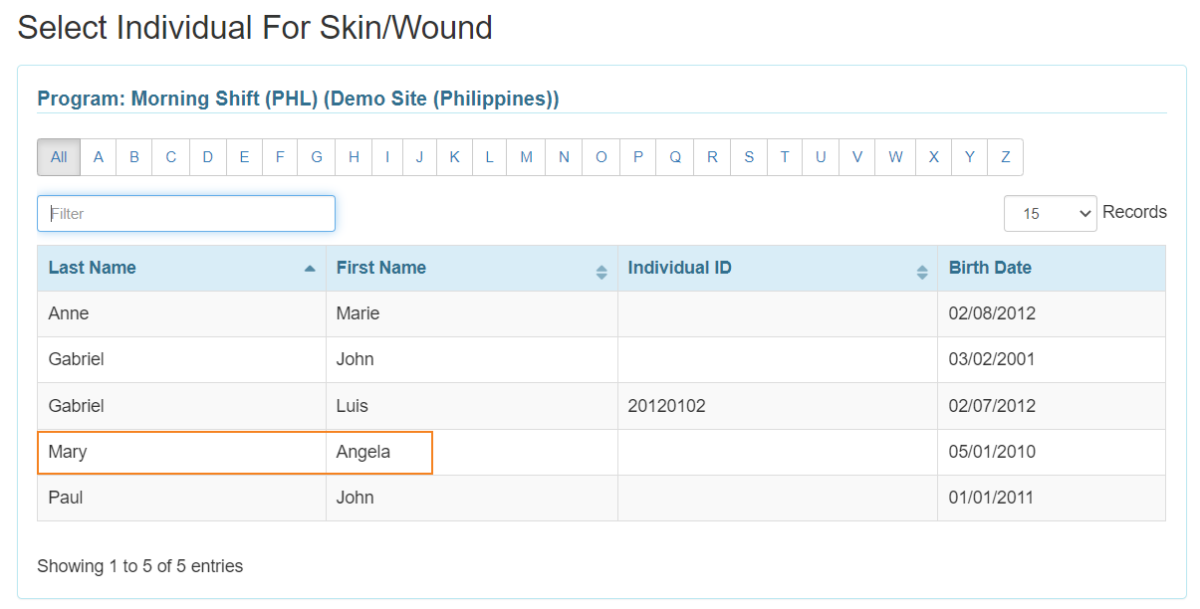The width and height of the screenshot is (1200, 609).
Task: Click the letter A filter button
Action: (x=97, y=157)
